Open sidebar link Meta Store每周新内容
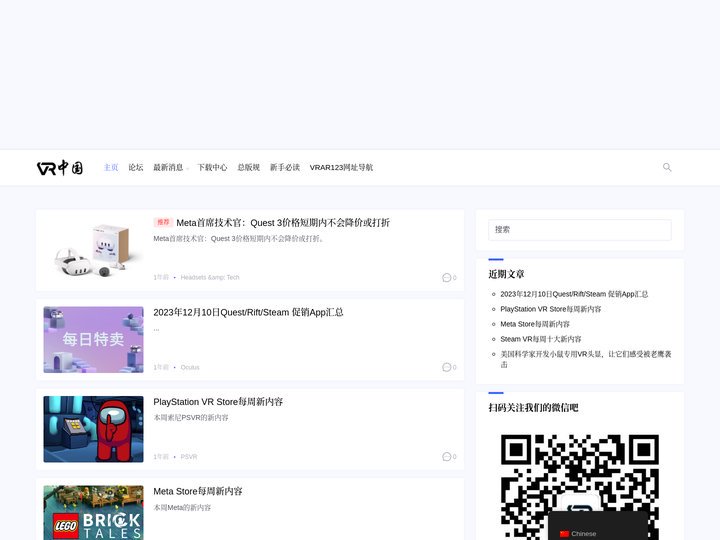Image resolution: width=720 pixels, height=540 pixels. coord(535,324)
